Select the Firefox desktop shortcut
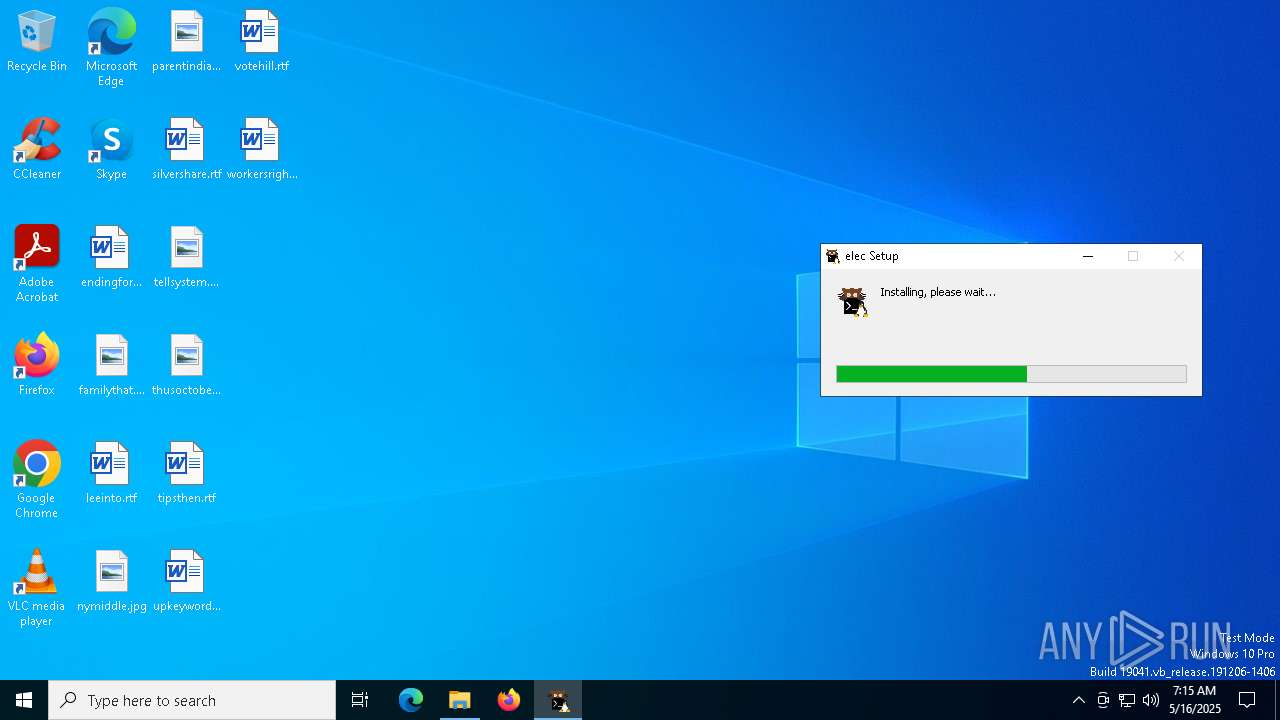 pos(37,366)
